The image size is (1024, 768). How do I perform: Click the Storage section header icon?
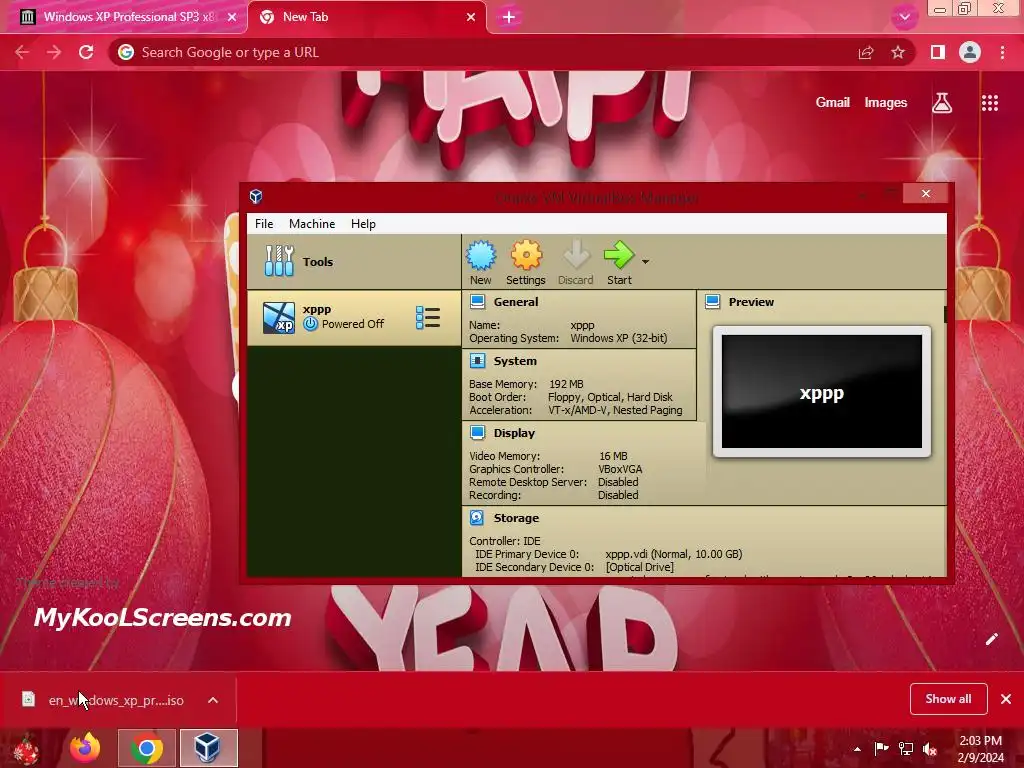point(477,518)
